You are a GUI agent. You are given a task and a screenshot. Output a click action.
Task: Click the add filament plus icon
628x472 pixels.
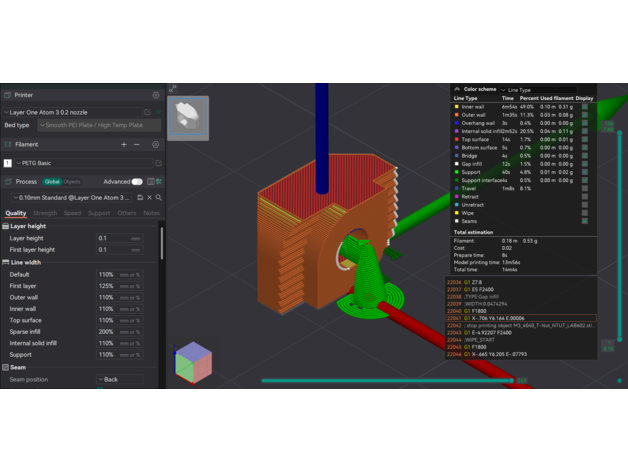point(124,144)
